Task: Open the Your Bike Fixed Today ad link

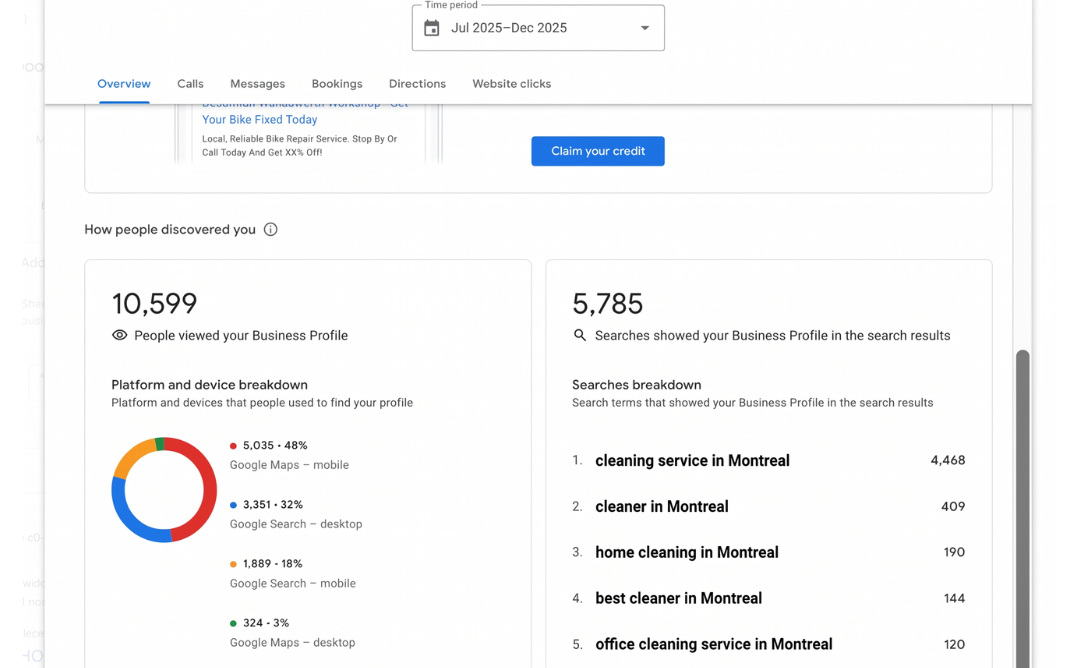Action: [x=260, y=119]
